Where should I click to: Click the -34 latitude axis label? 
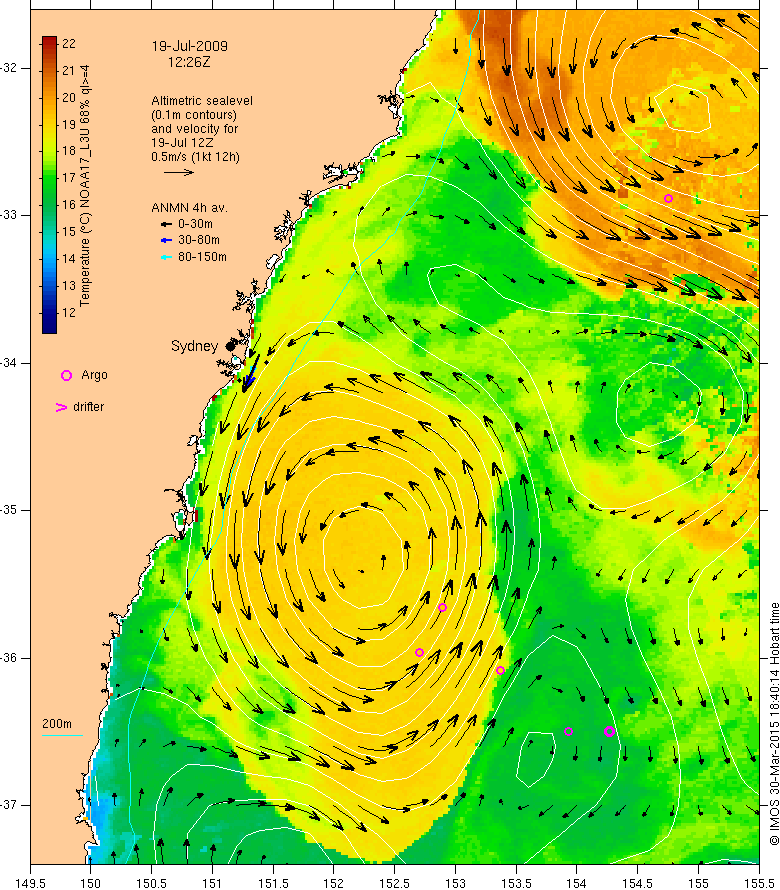9,363
